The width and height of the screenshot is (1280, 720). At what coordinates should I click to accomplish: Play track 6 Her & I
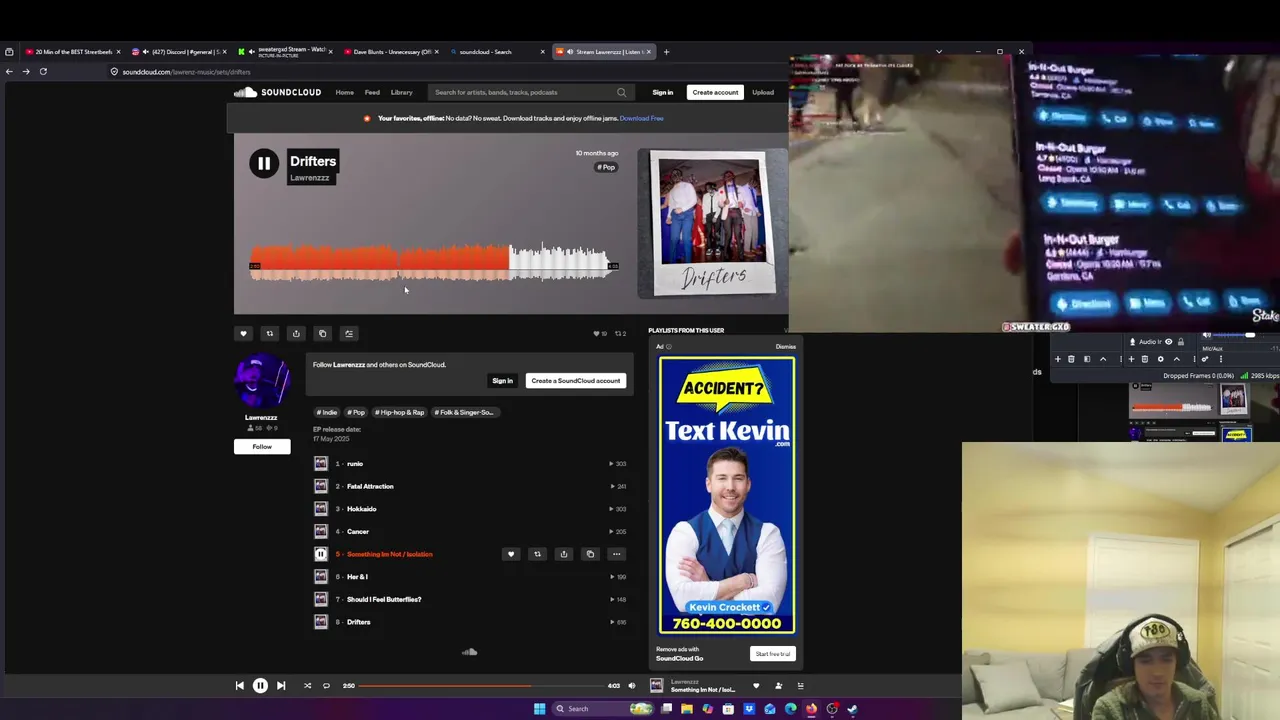pos(357,577)
